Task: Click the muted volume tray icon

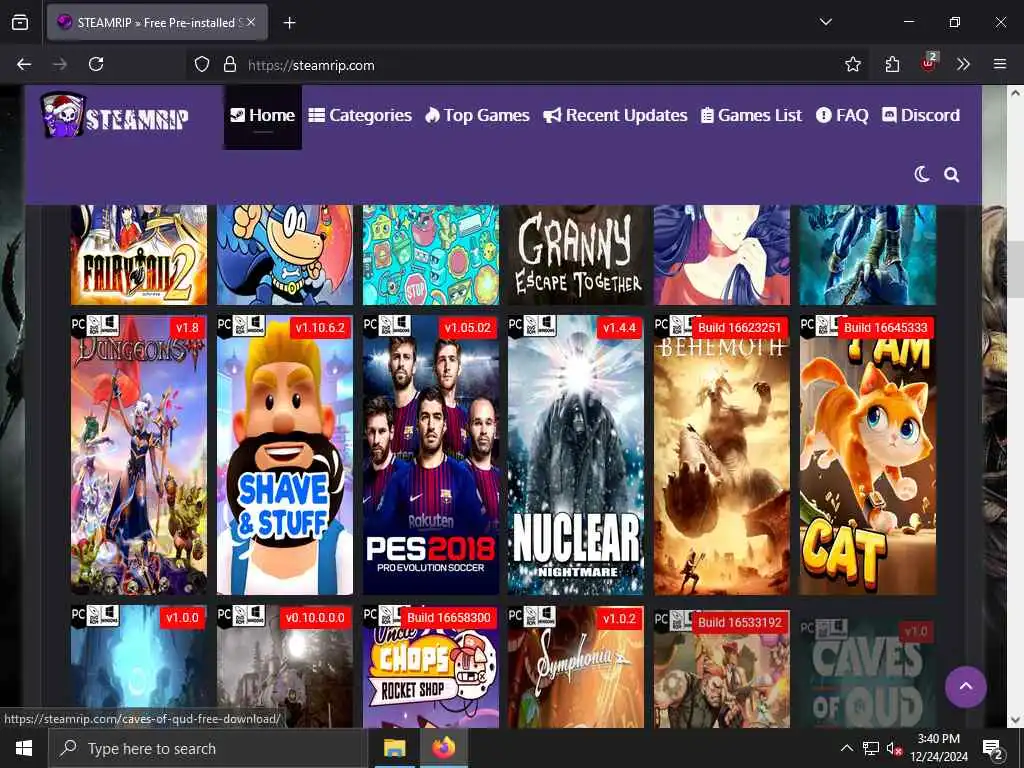Action: point(894,748)
